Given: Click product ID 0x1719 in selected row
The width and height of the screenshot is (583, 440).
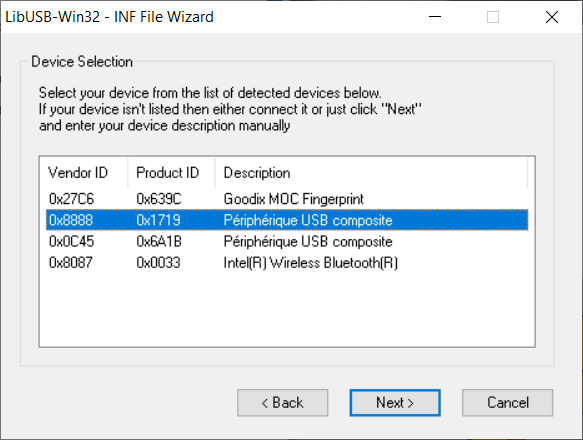Looking at the screenshot, I should (158, 220).
